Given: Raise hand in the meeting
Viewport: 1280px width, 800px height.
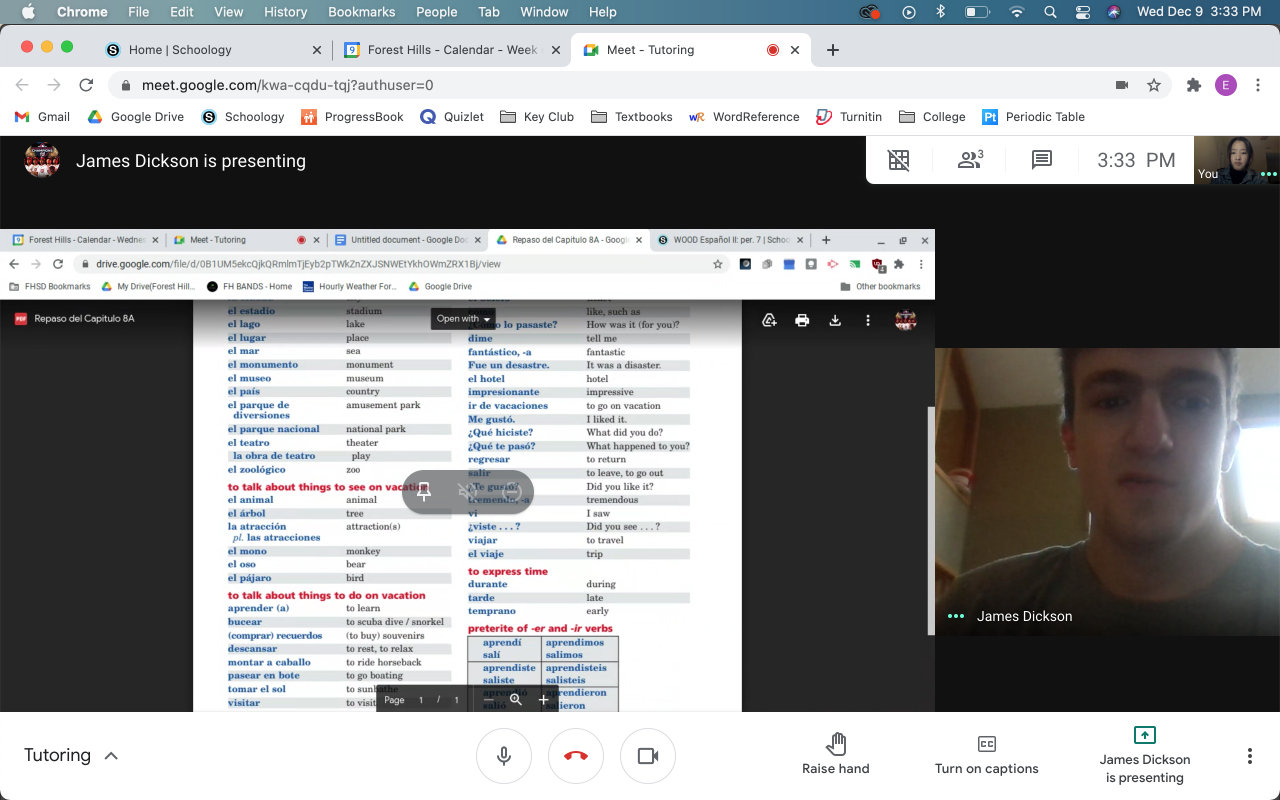Looking at the screenshot, I should point(836,755).
